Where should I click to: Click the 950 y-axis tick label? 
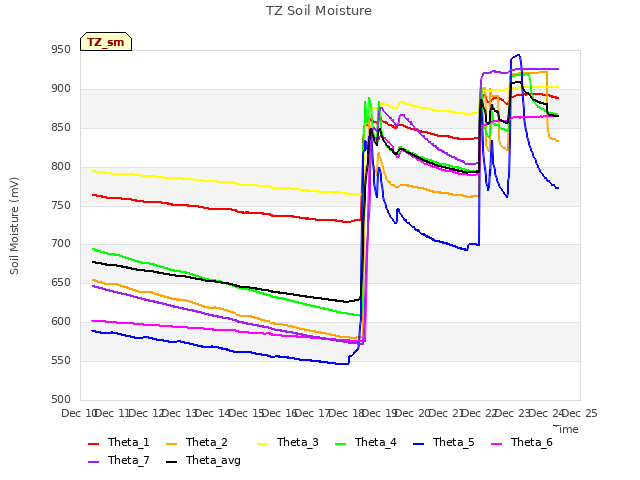[61, 50]
